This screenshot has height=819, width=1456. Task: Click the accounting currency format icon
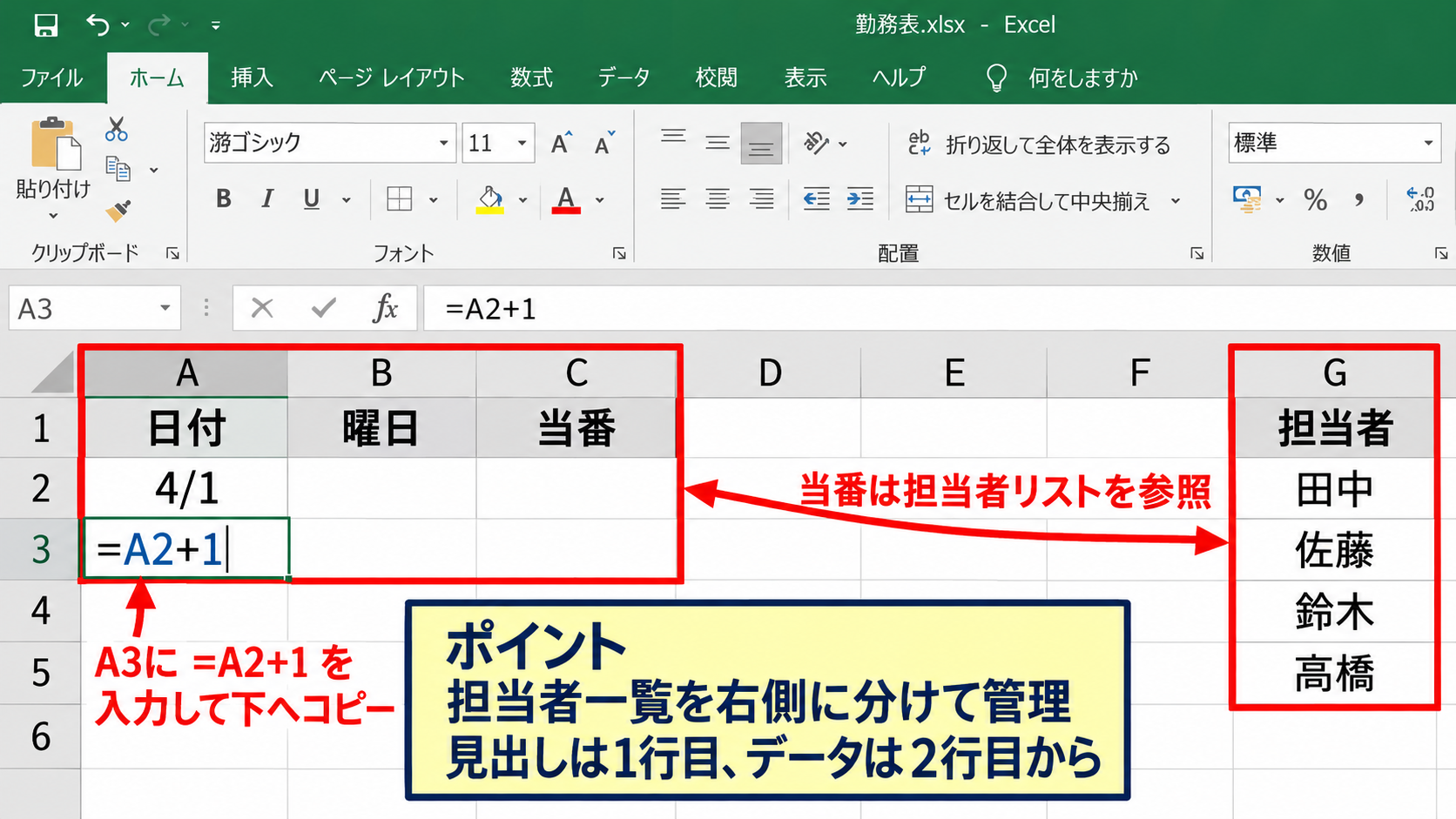pos(1247,199)
